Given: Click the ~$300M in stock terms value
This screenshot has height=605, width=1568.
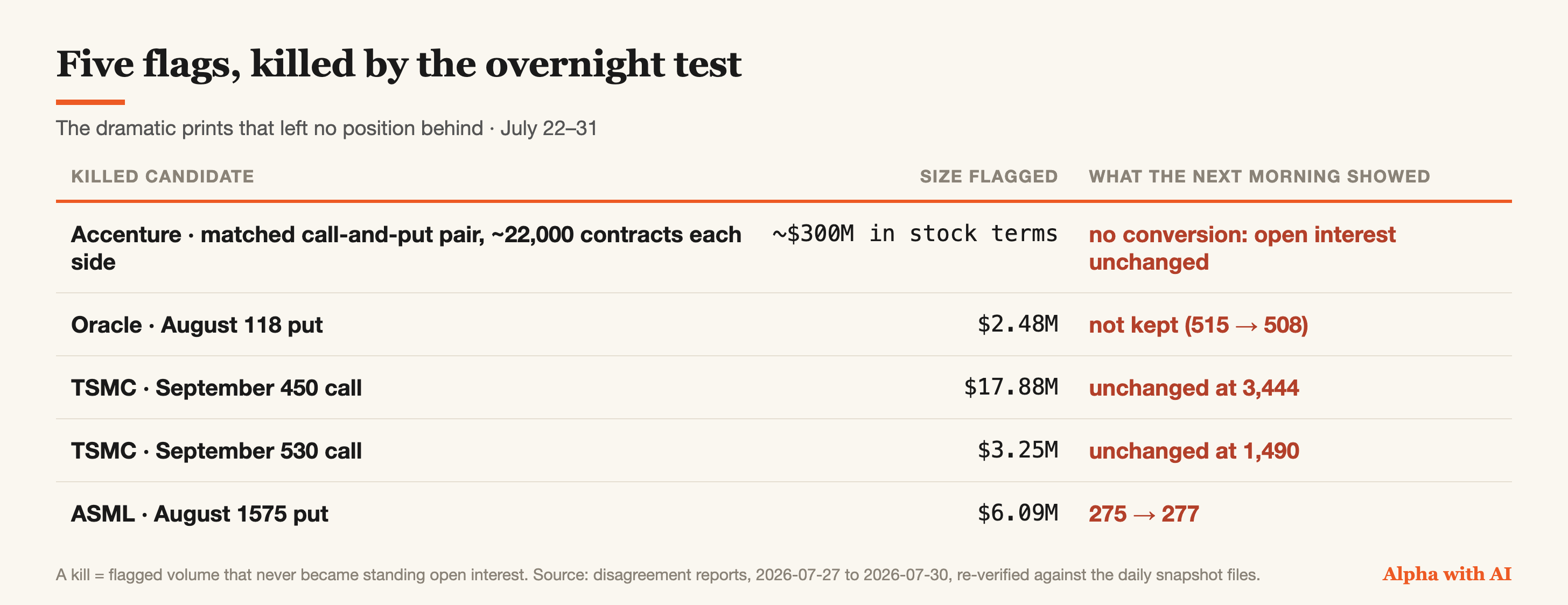Looking at the screenshot, I should [915, 234].
